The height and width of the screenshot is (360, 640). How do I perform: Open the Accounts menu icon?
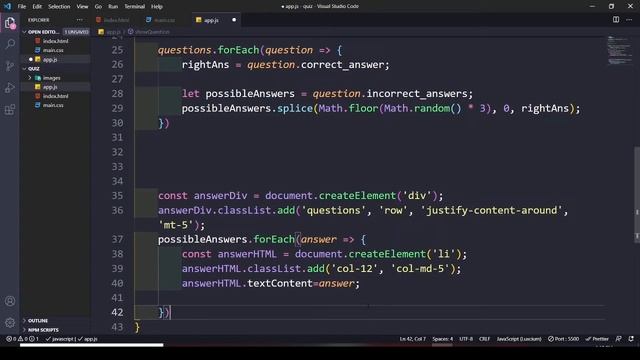[10, 301]
